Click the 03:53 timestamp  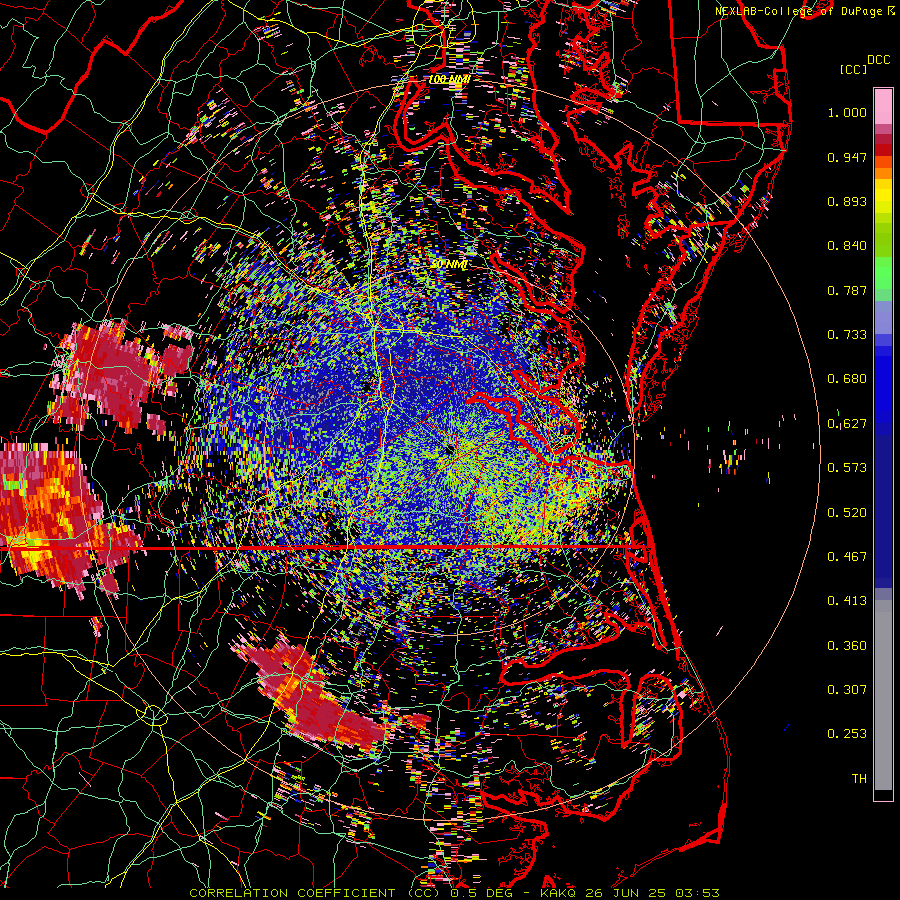click(699, 893)
